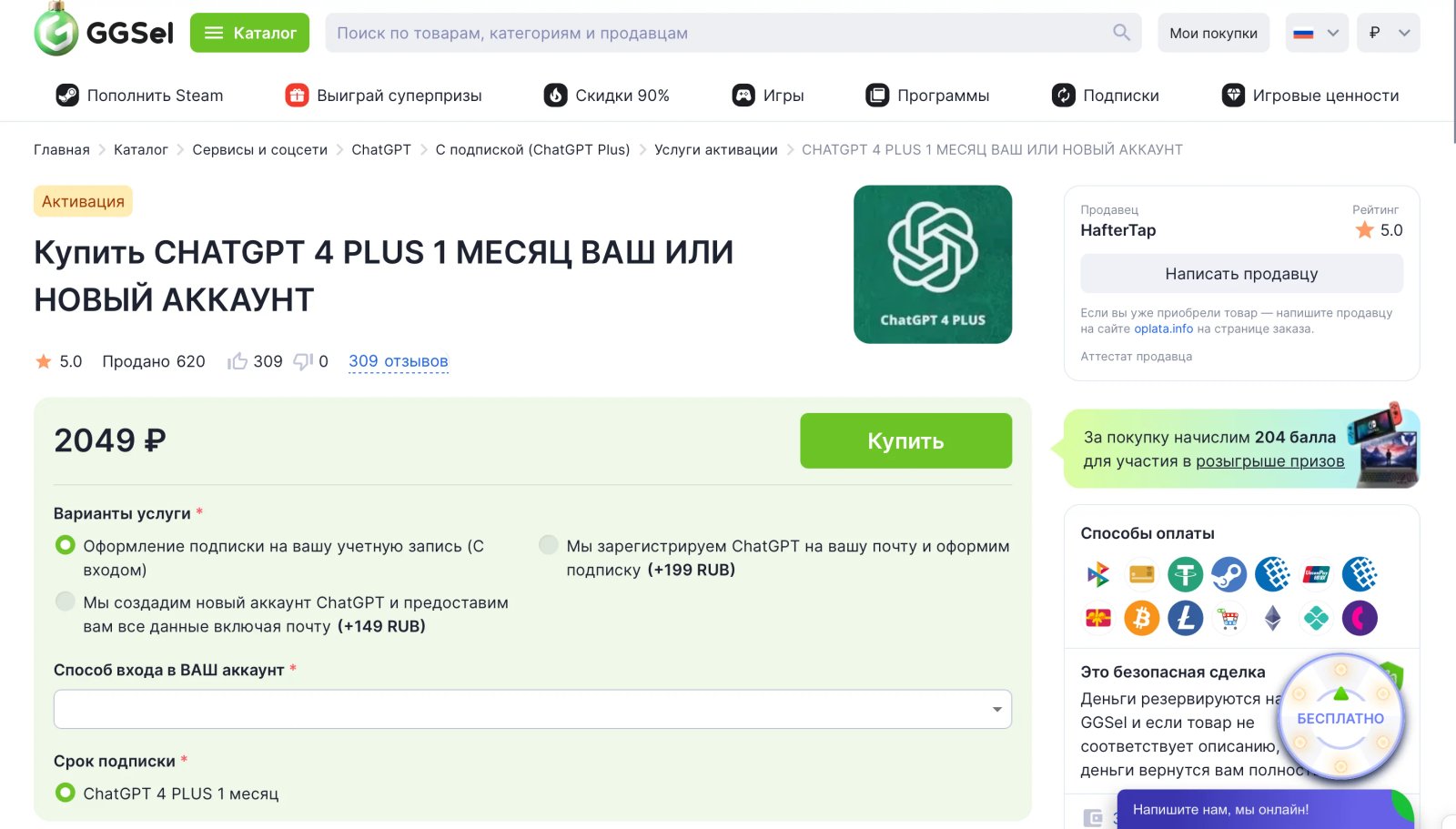Screen dimensions: 1456x829
Task: Open розыгрыше призов link
Action: [x=1269, y=461]
